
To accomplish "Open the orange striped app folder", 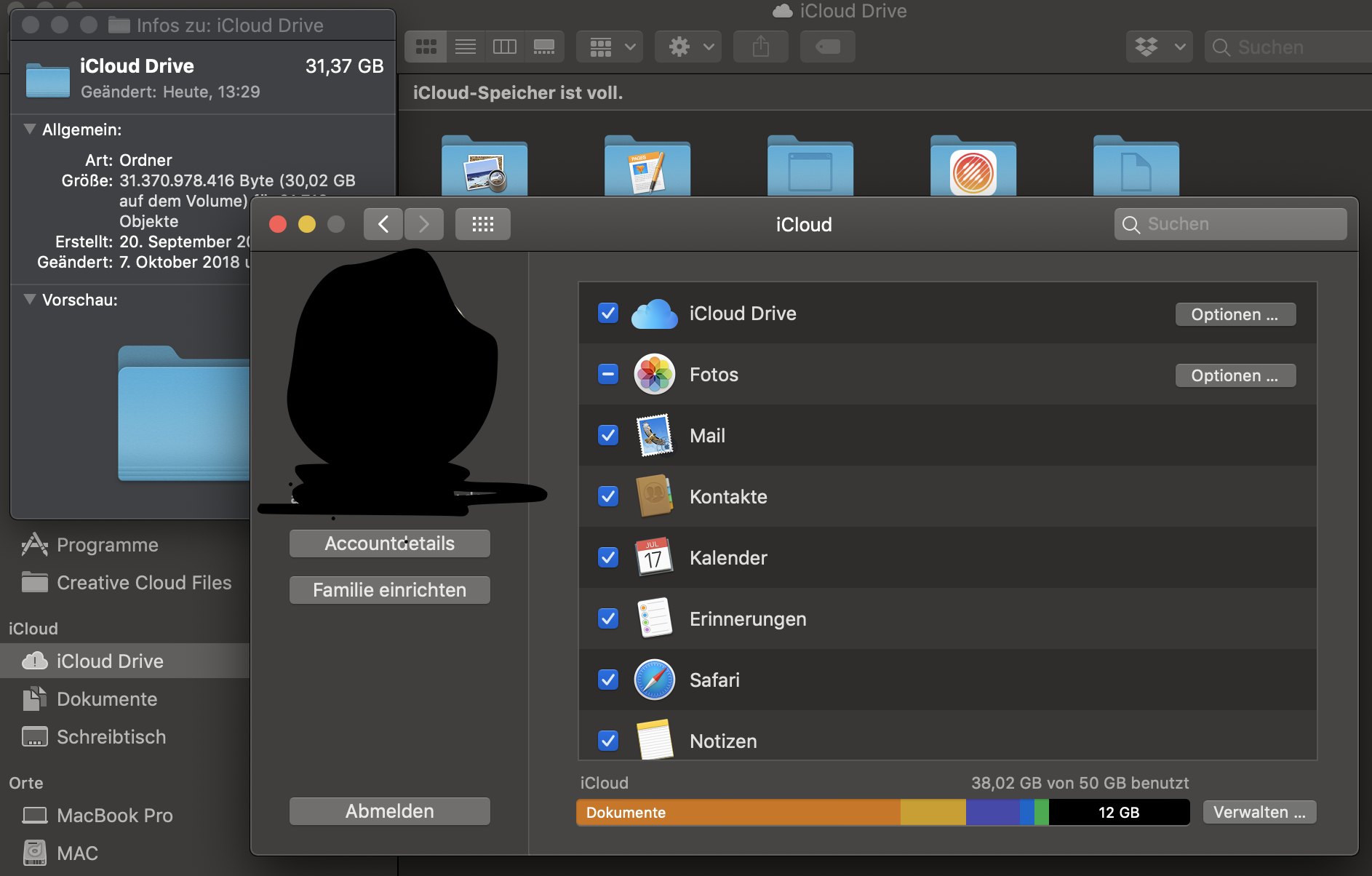I will [973, 166].
